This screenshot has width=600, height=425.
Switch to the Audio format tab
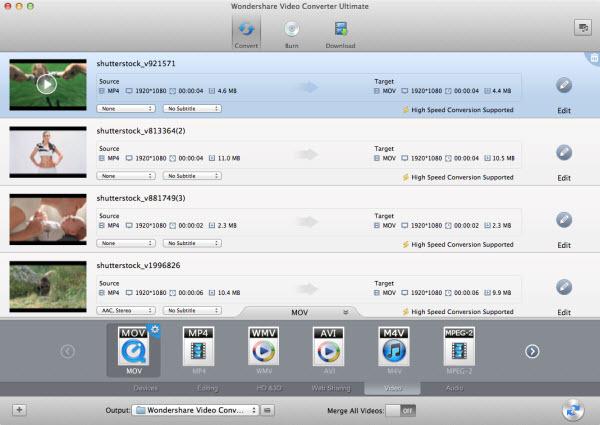(454, 388)
